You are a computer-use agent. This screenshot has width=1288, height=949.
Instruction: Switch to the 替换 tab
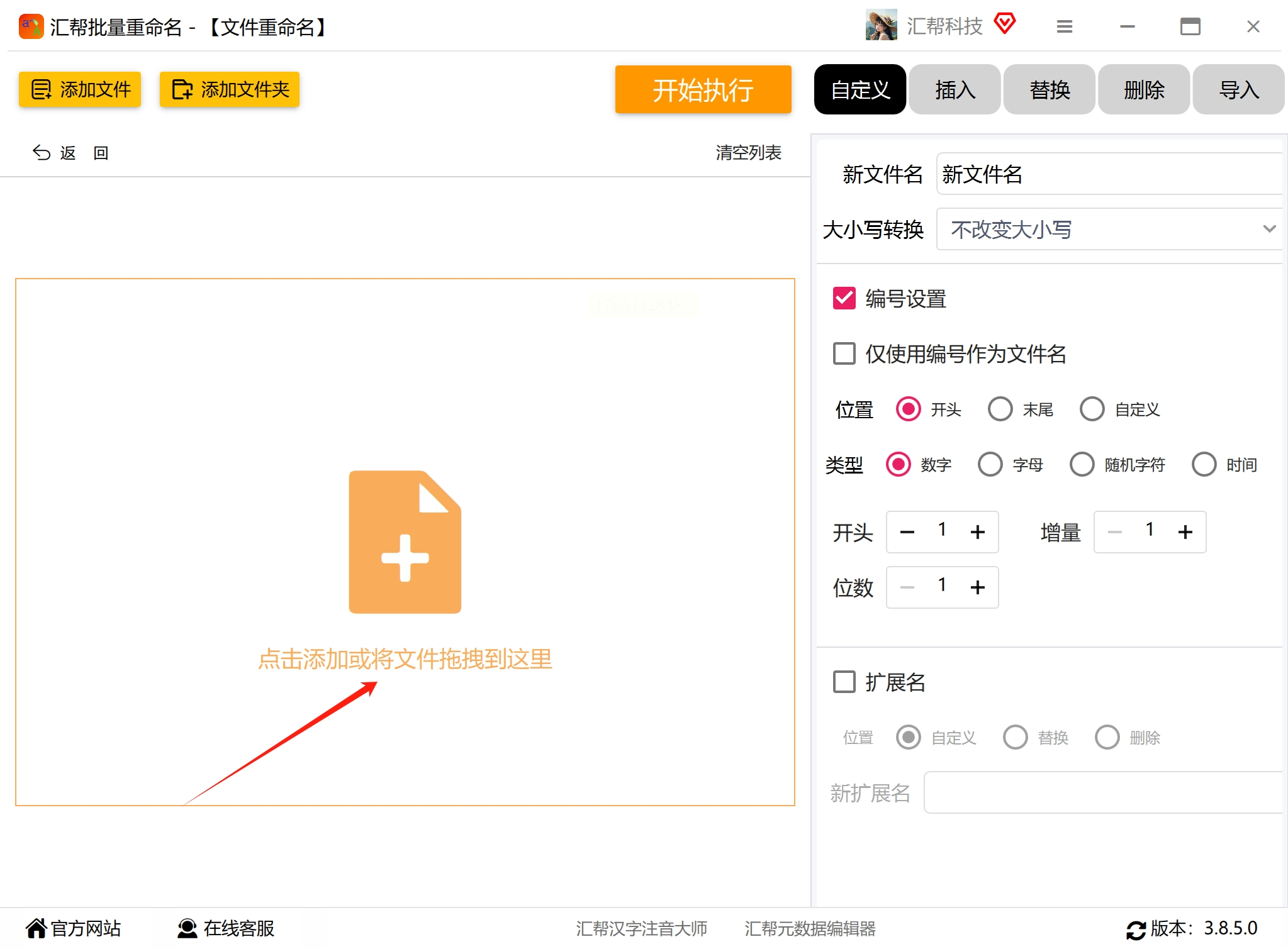[x=1049, y=89]
